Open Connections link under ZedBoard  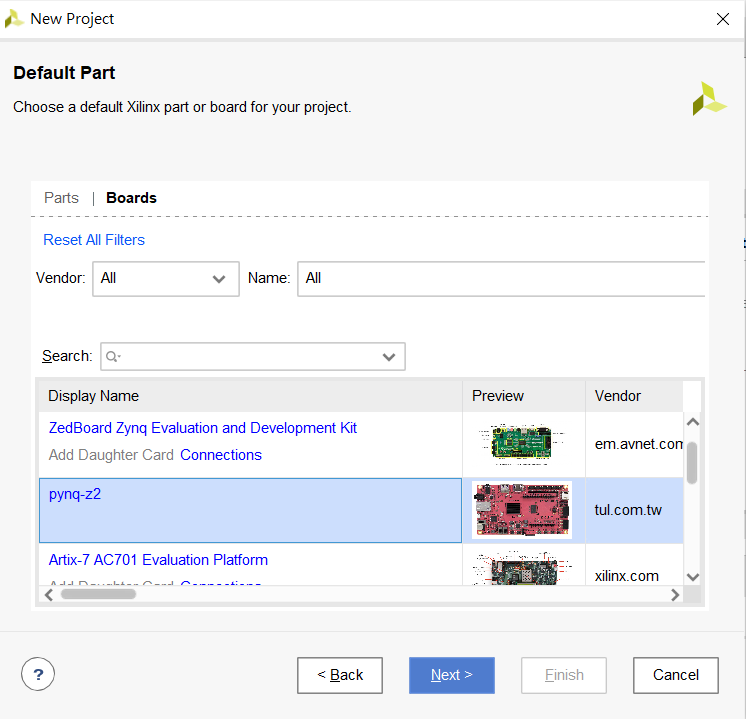(x=221, y=455)
